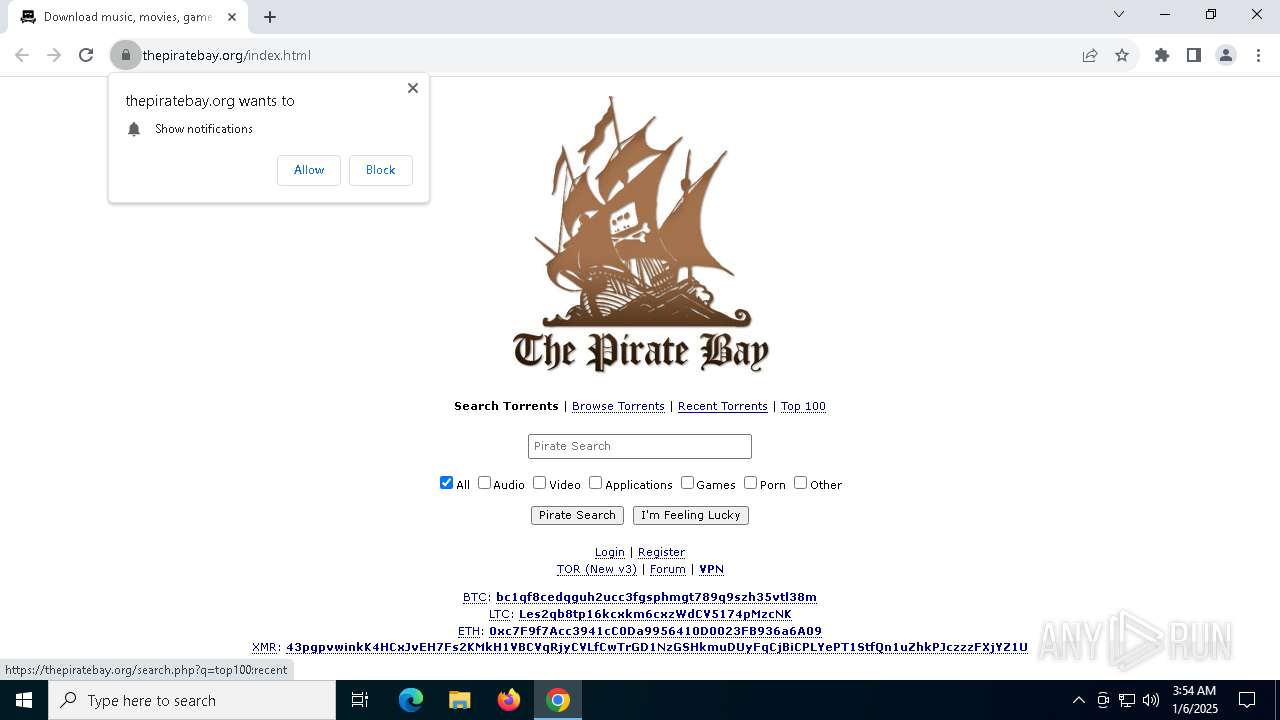Screen dimensions: 1280x720
Task: Launch Firefox from the taskbar
Action: click(x=509, y=700)
